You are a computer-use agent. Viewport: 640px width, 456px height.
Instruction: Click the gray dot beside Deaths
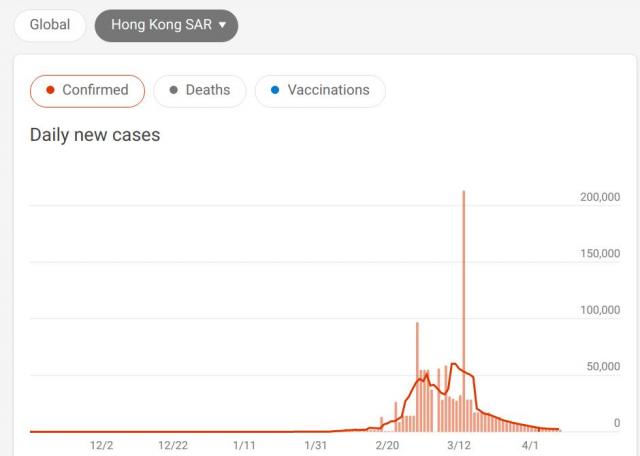[x=174, y=90]
